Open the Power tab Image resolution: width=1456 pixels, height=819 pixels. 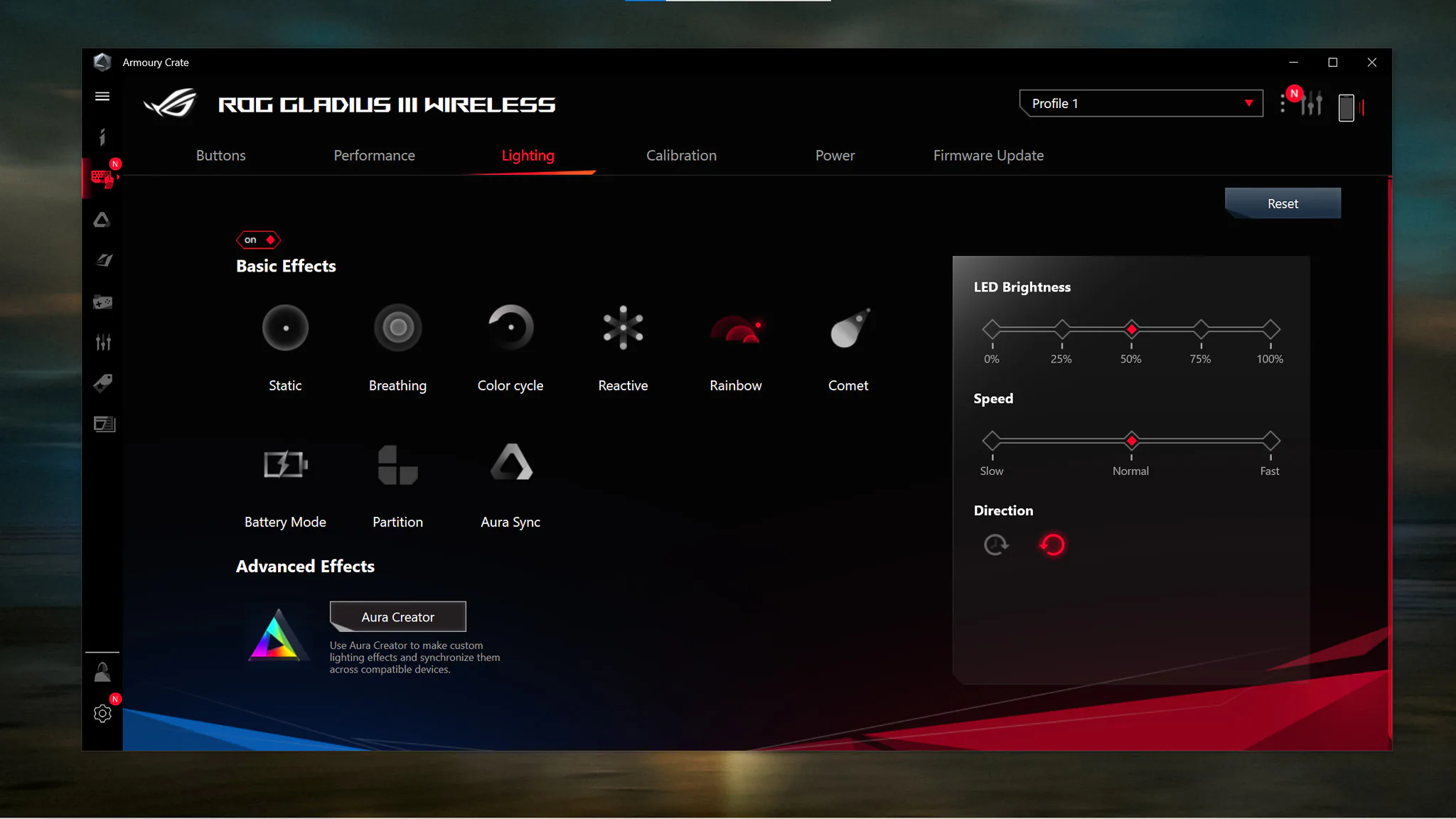[835, 155]
